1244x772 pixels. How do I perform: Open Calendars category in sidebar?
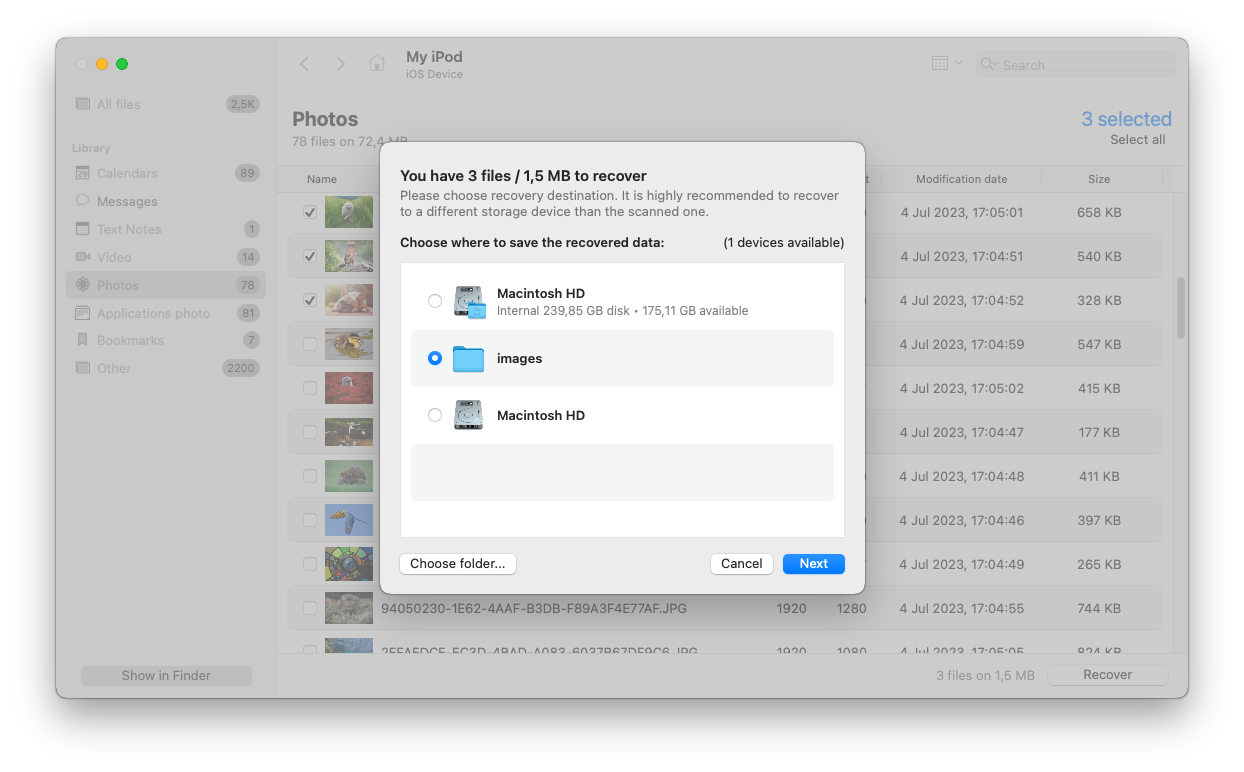[x=166, y=173]
